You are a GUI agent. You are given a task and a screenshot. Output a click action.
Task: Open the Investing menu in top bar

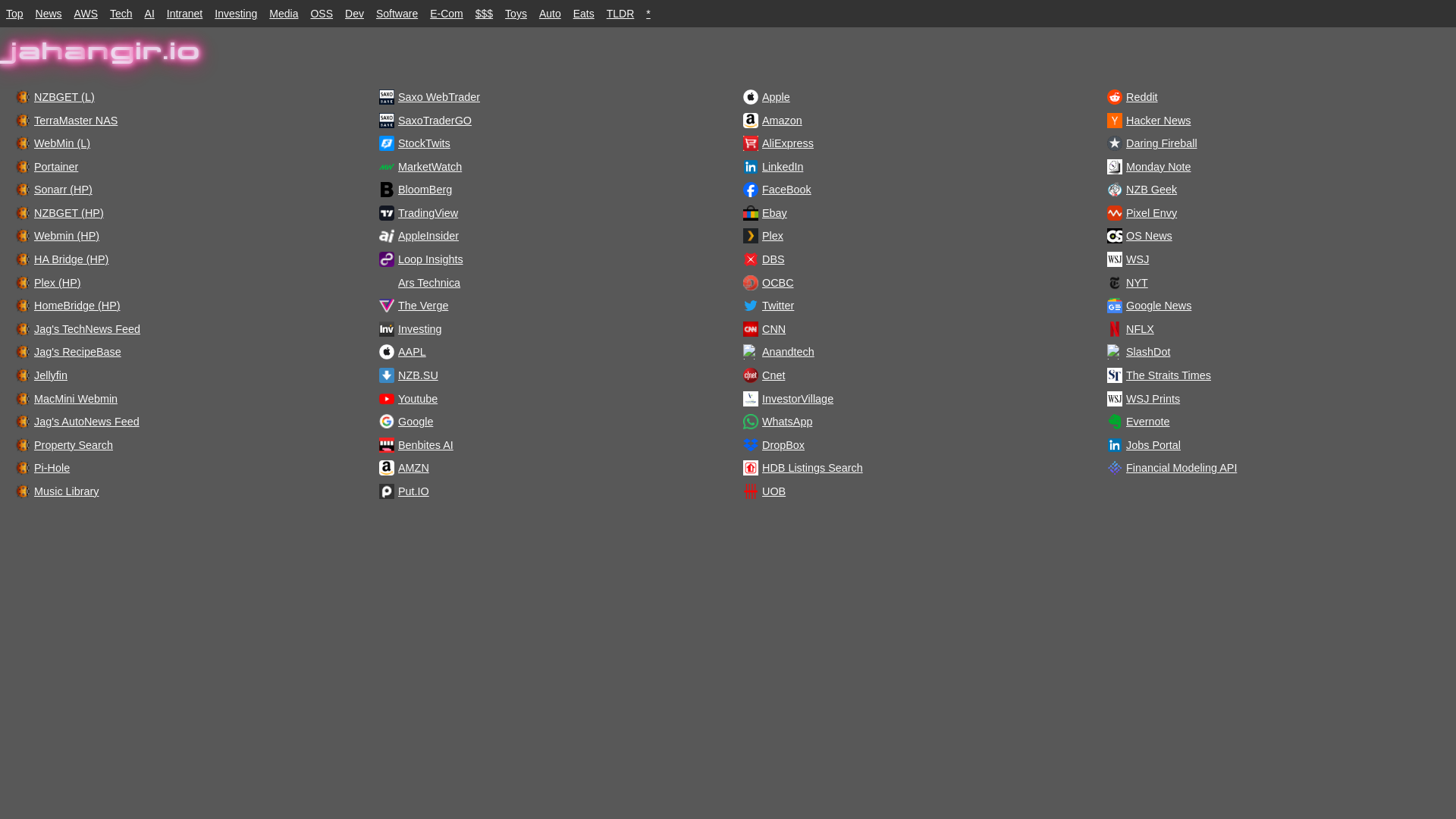pos(235,14)
